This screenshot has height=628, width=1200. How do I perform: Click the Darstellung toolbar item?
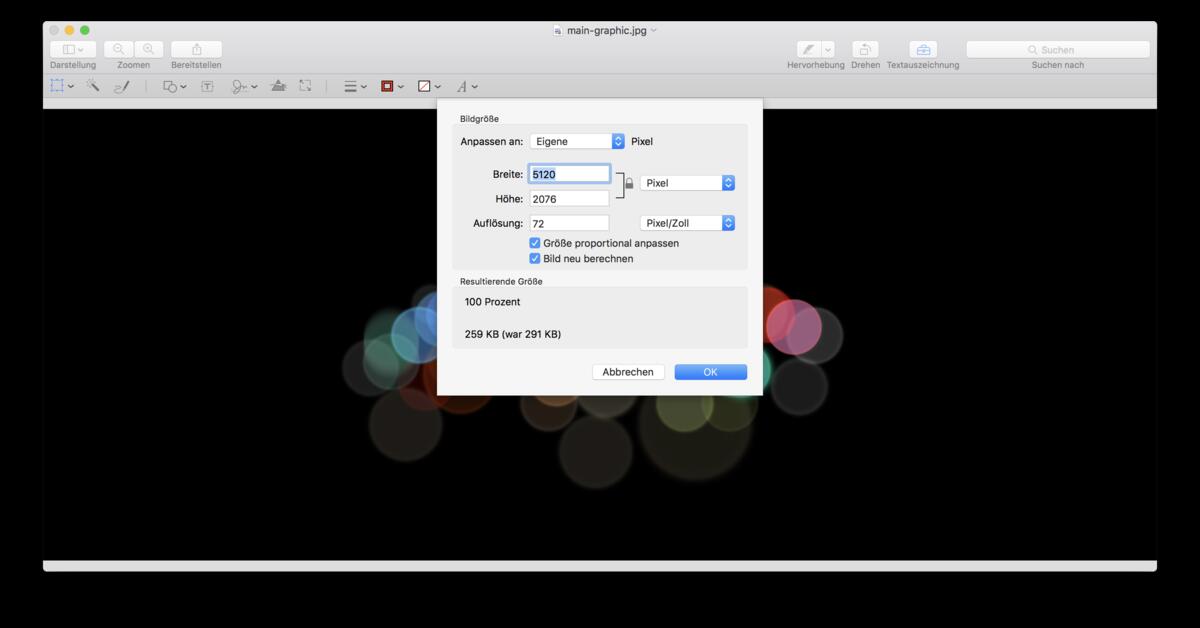click(x=71, y=48)
